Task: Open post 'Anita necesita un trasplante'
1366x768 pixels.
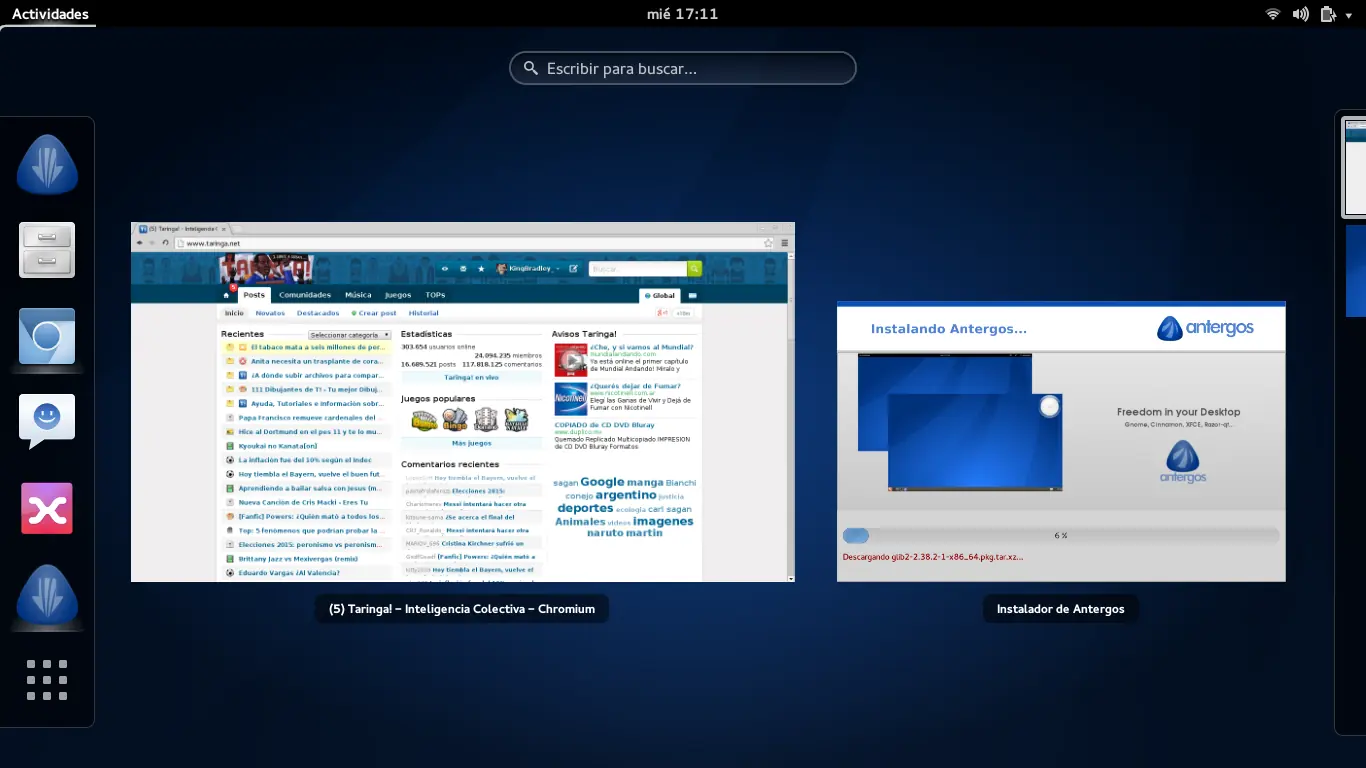Action: pos(316,361)
